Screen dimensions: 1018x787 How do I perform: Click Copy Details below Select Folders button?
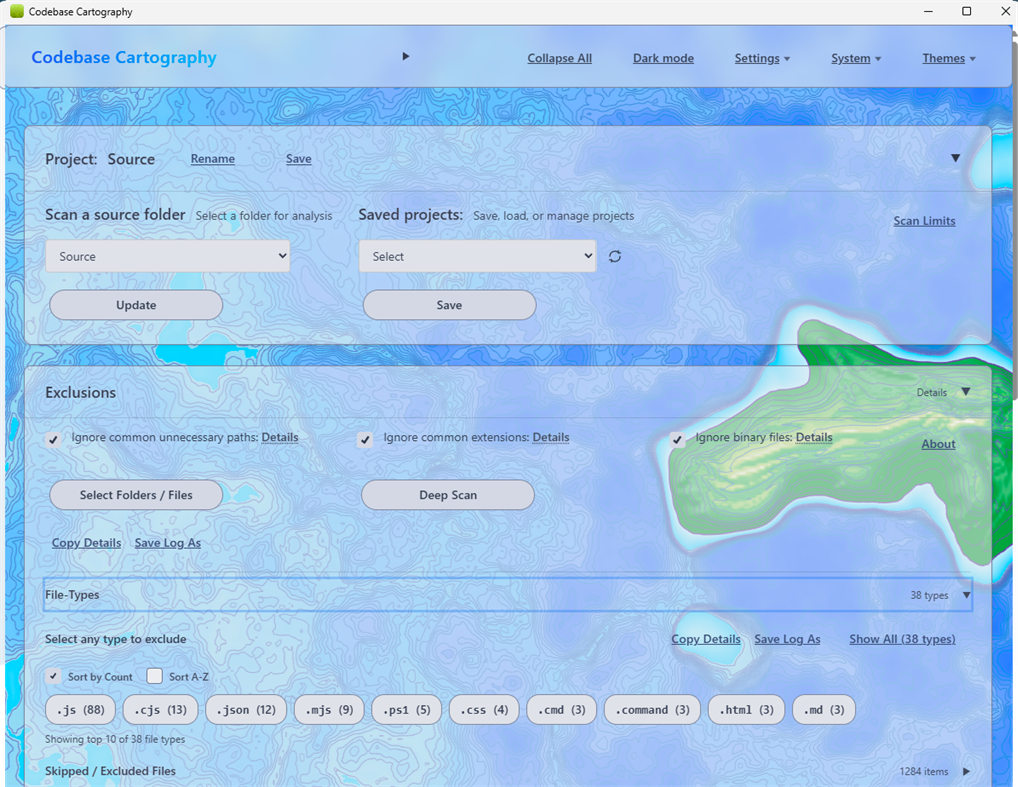[86, 543]
